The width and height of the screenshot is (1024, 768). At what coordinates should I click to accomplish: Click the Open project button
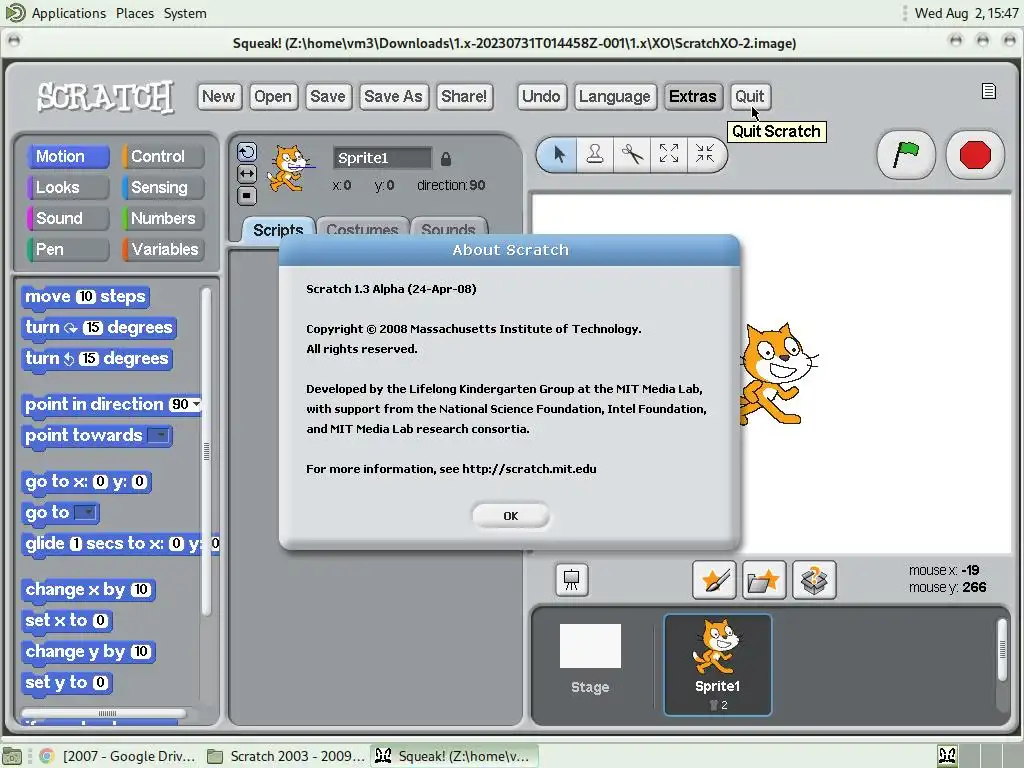[273, 97]
